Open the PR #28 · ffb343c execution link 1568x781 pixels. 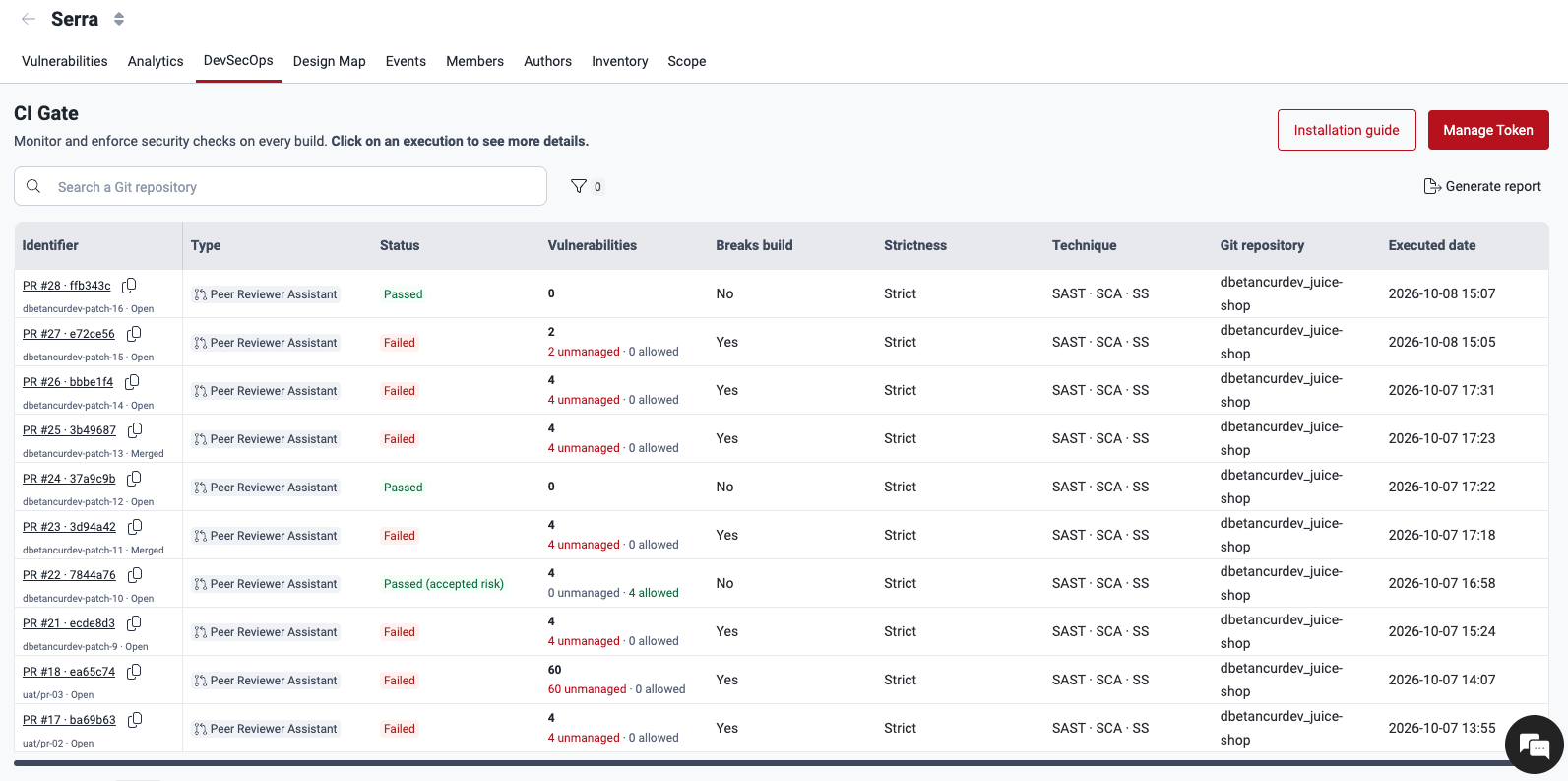tap(67, 286)
